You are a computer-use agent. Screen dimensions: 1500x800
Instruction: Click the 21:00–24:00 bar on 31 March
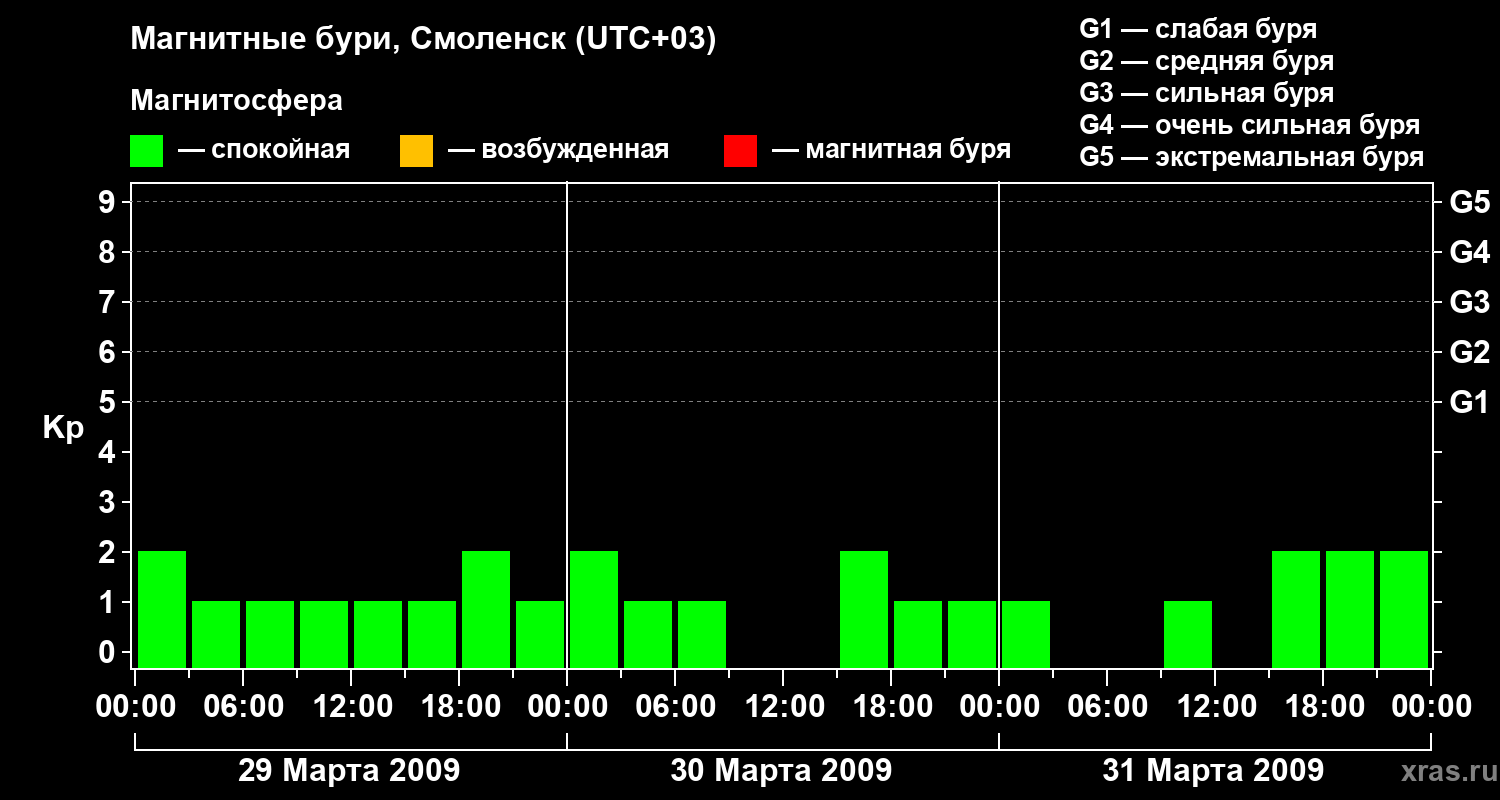(x=1404, y=609)
